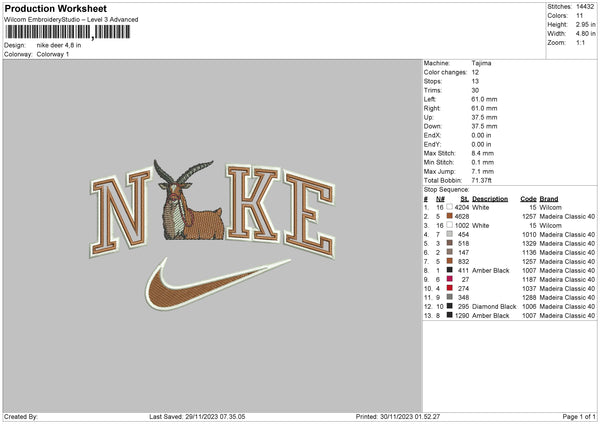Image resolution: width=600 pixels, height=424 pixels.
Task: Click the black swatch for 1290 Amber Black
Action: point(450,315)
